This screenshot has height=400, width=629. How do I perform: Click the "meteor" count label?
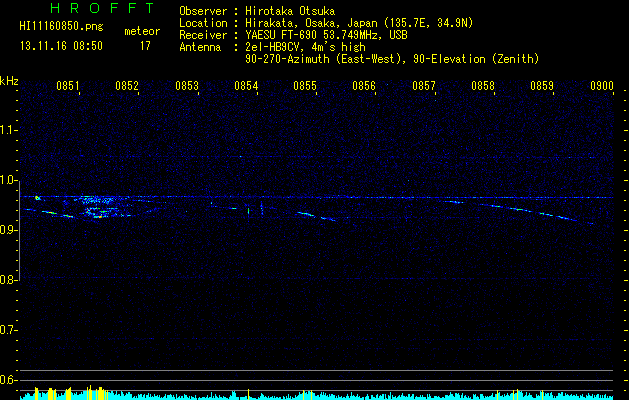click(x=142, y=31)
